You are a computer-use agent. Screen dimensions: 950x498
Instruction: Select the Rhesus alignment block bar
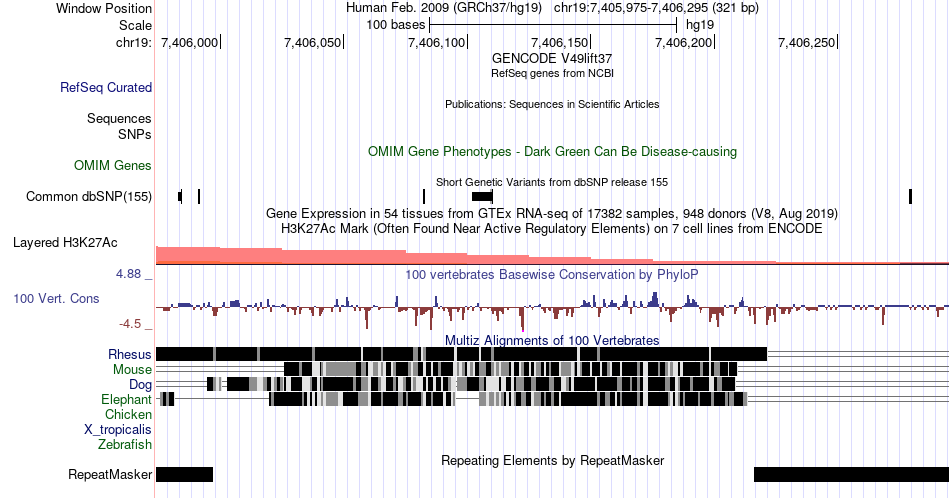point(461,354)
